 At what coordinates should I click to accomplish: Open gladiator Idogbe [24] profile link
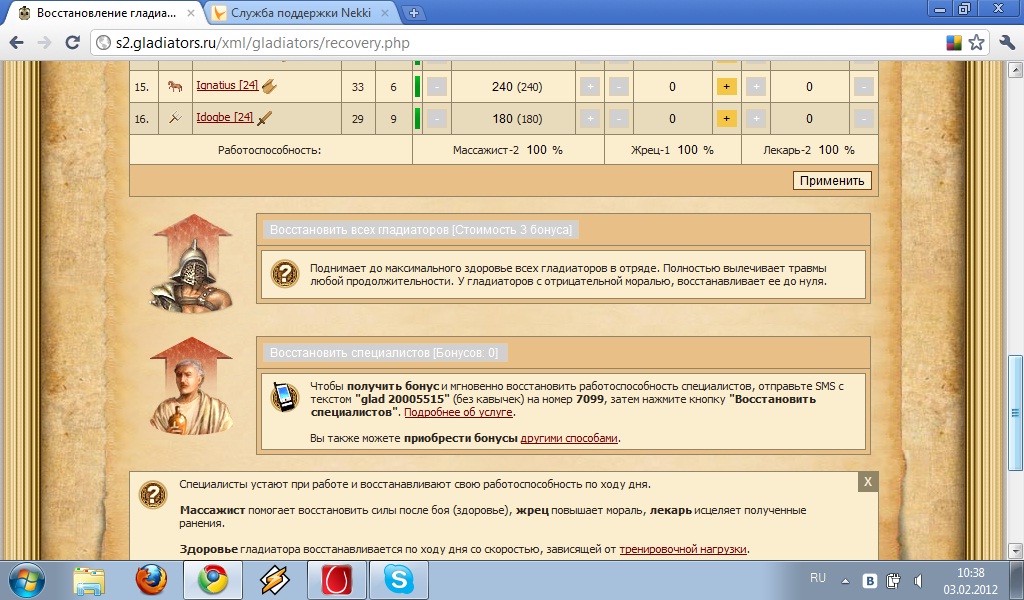tap(224, 117)
